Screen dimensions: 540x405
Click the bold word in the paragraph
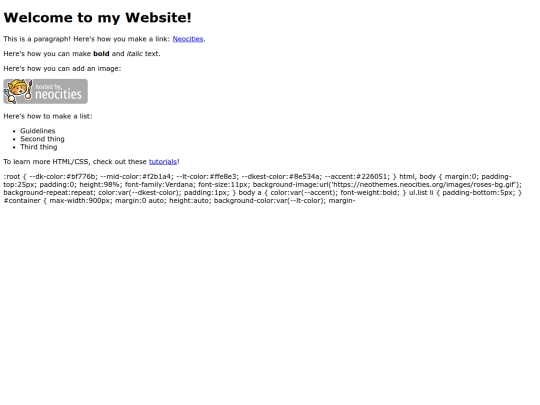pos(101,54)
